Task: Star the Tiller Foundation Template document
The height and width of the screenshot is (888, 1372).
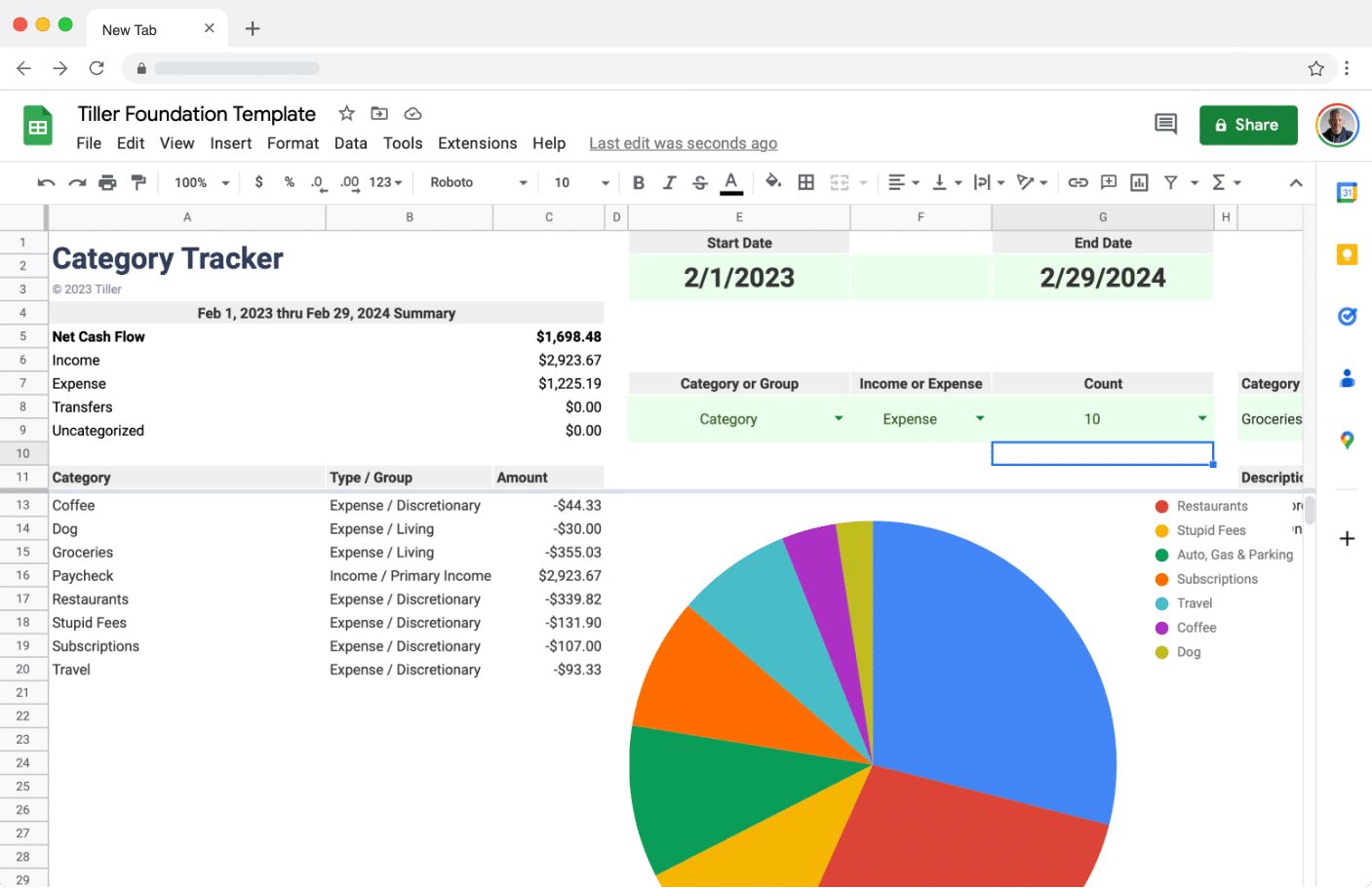Action: click(x=346, y=113)
